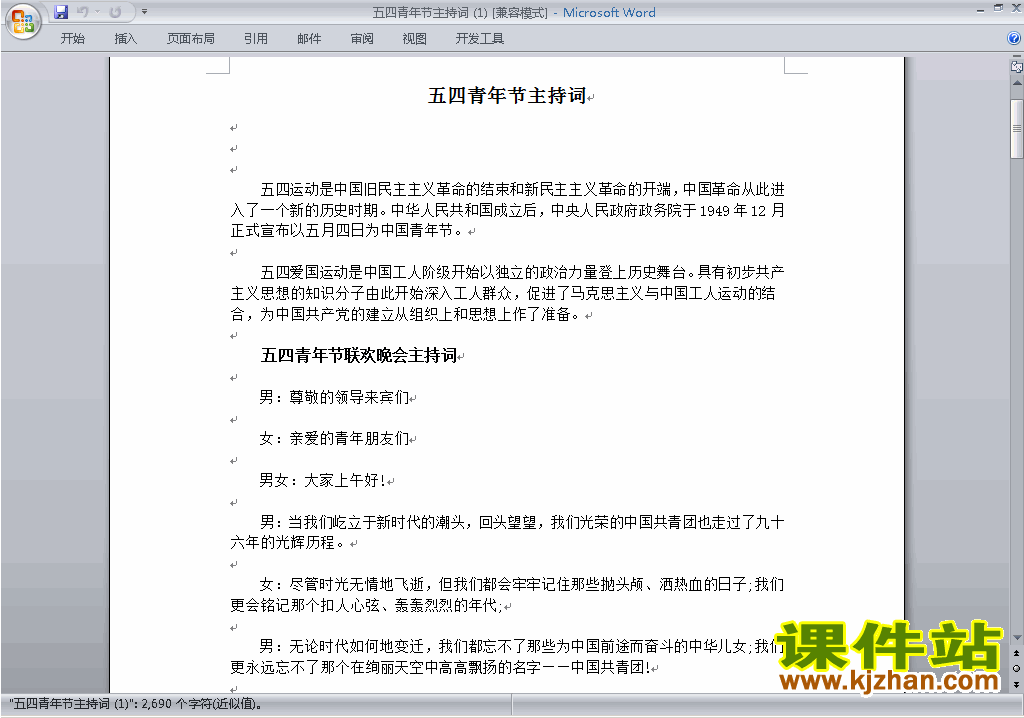The image size is (1024, 718).
Task: Open the 邮件 ribbon tab
Action: click(309, 39)
